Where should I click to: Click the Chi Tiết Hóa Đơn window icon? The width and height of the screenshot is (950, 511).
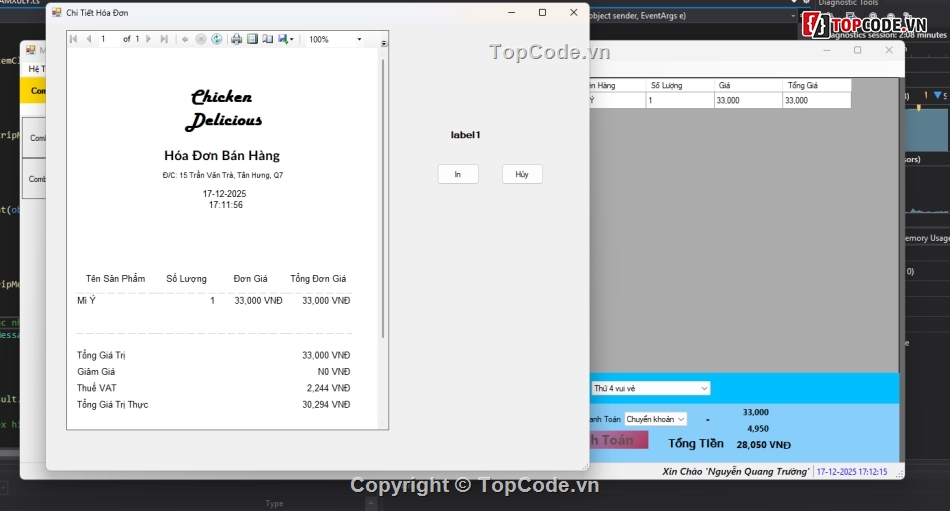56,12
